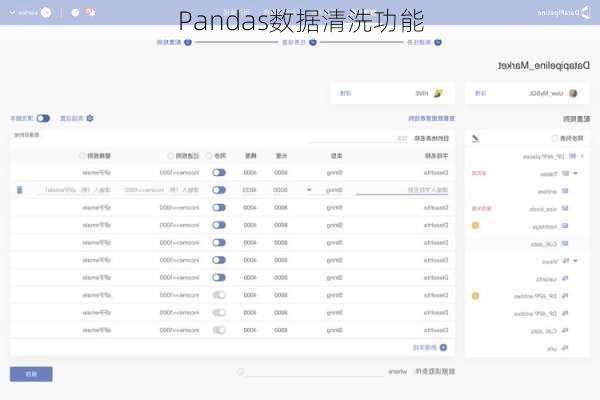Click the edit link on User_MySQL card
The width and height of the screenshot is (600, 400).
(x=480, y=93)
